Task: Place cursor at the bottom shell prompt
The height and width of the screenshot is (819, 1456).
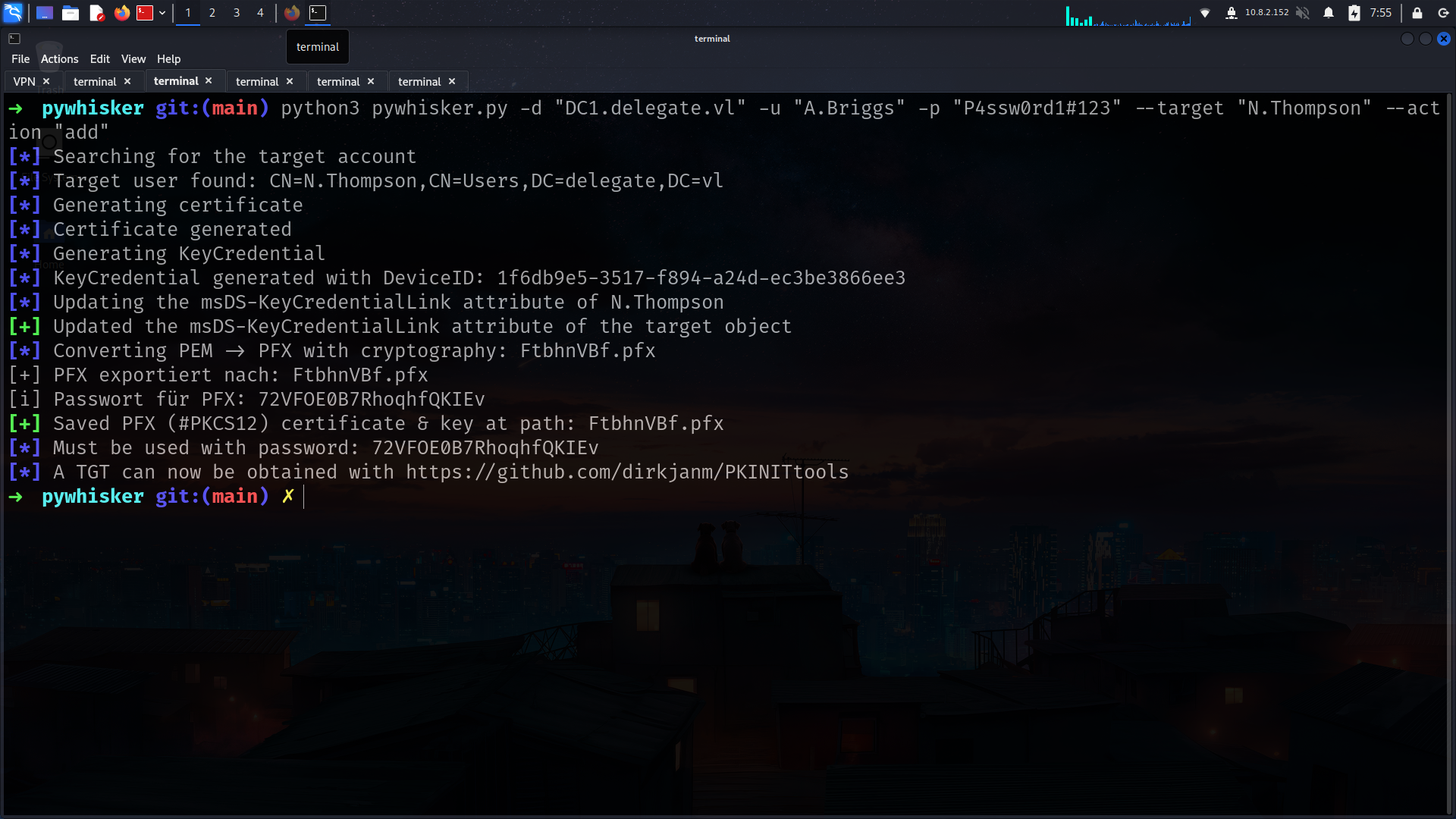Action: pyautogui.click(x=304, y=496)
